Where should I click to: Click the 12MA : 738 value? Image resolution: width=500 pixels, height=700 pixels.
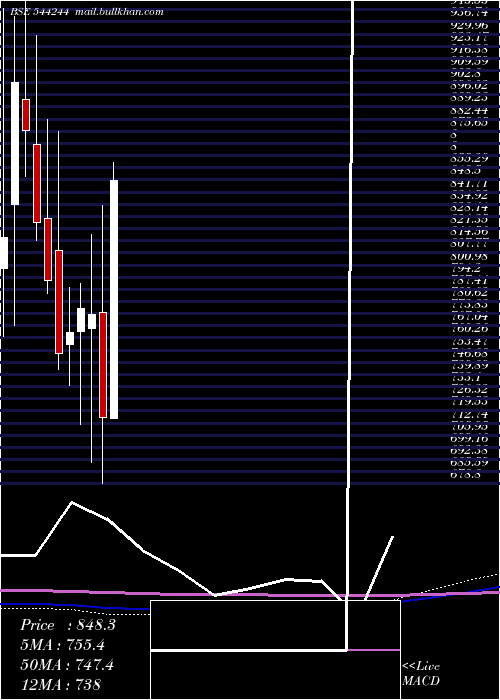tap(60, 684)
